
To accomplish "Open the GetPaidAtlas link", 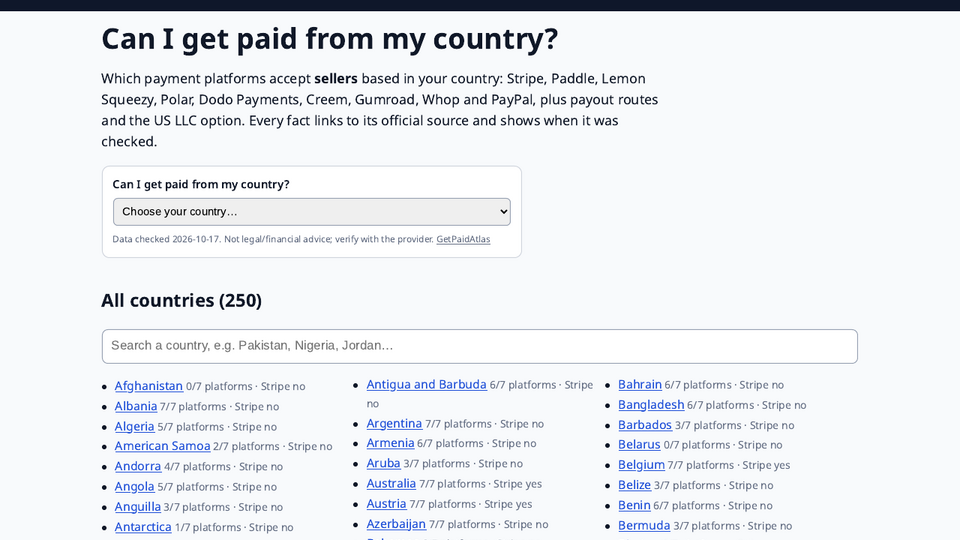I will click(463, 239).
